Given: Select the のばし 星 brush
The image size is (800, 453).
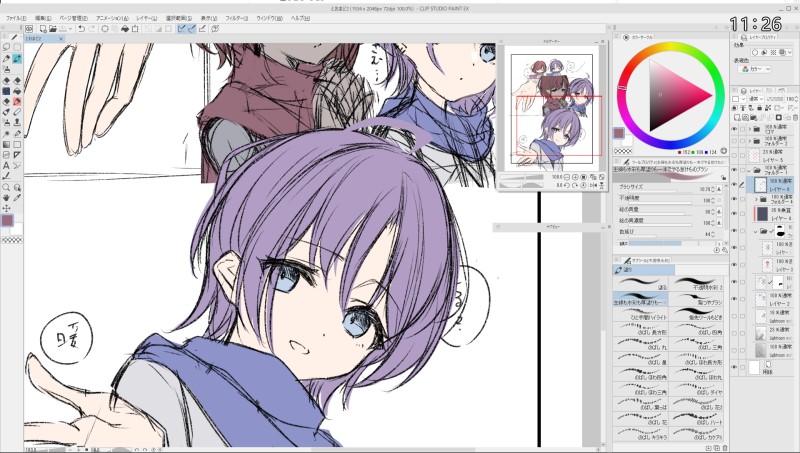Looking at the screenshot, I should tap(641, 358).
